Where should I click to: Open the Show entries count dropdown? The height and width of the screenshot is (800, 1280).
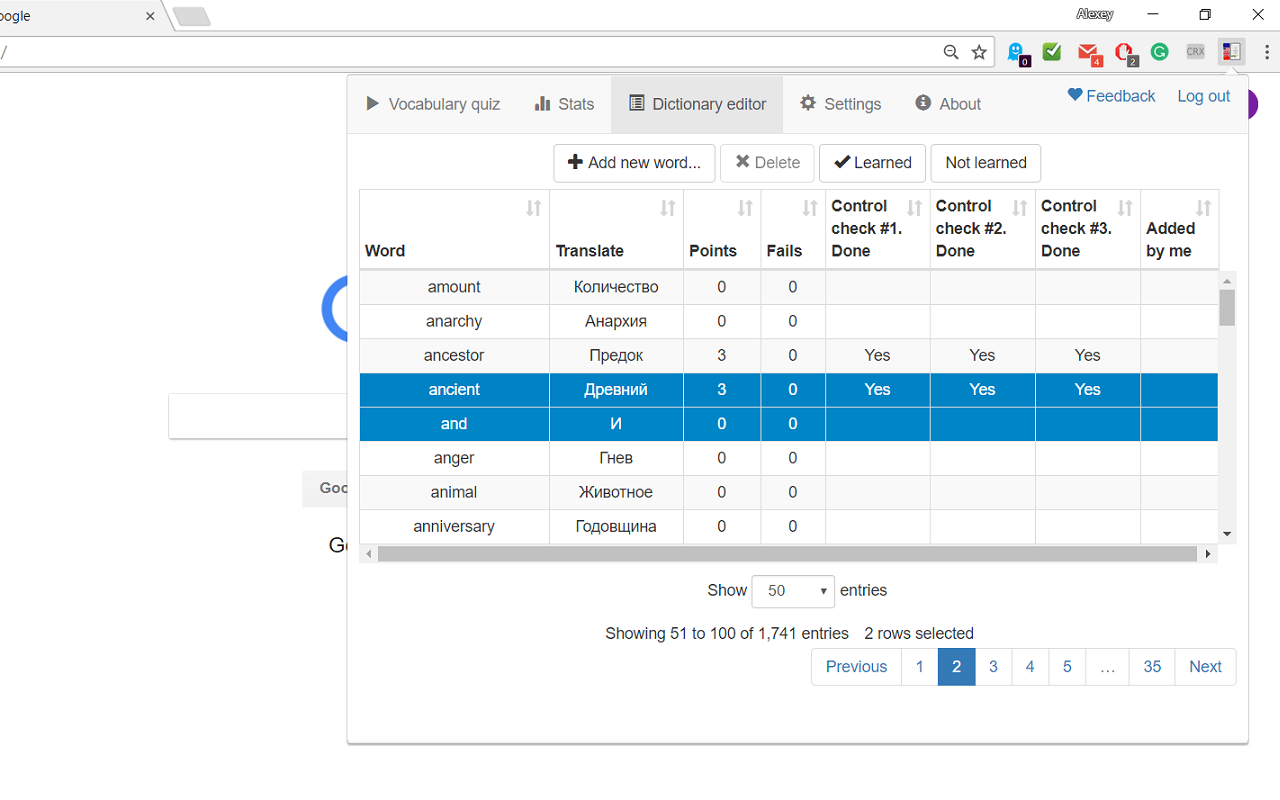[x=793, y=591]
